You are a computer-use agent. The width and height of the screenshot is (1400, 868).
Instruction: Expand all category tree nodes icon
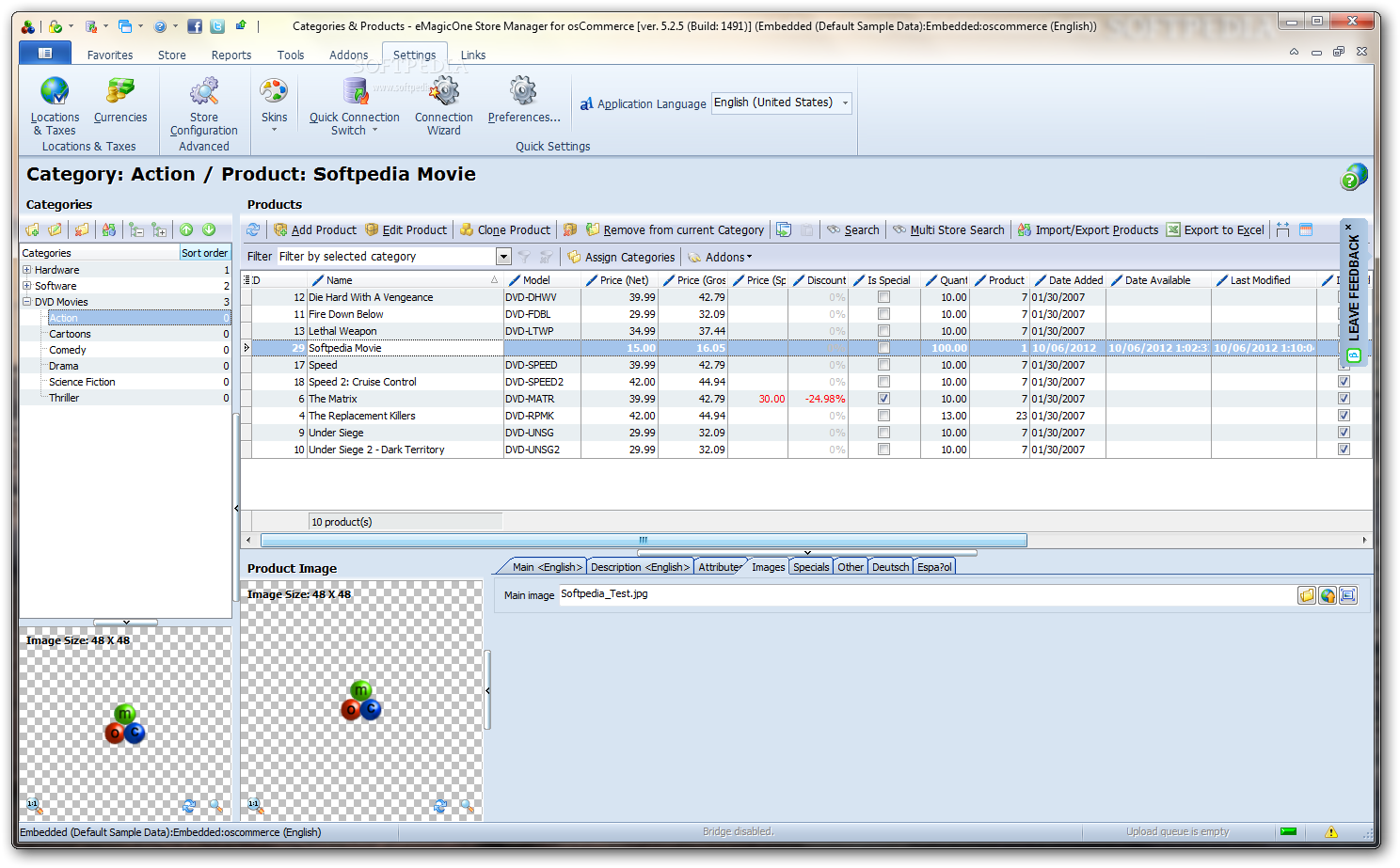point(159,229)
